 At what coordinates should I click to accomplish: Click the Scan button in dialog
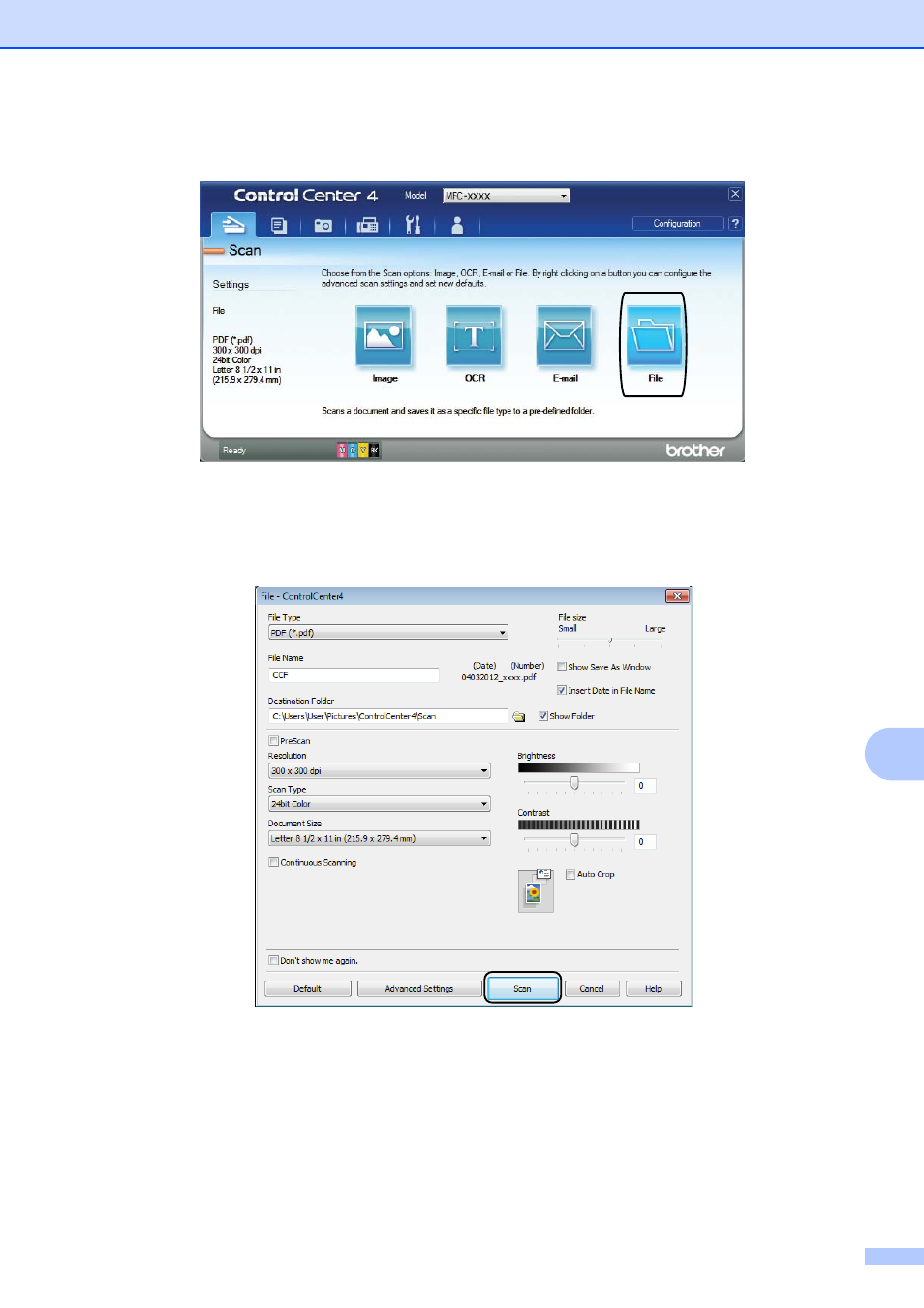click(x=523, y=989)
